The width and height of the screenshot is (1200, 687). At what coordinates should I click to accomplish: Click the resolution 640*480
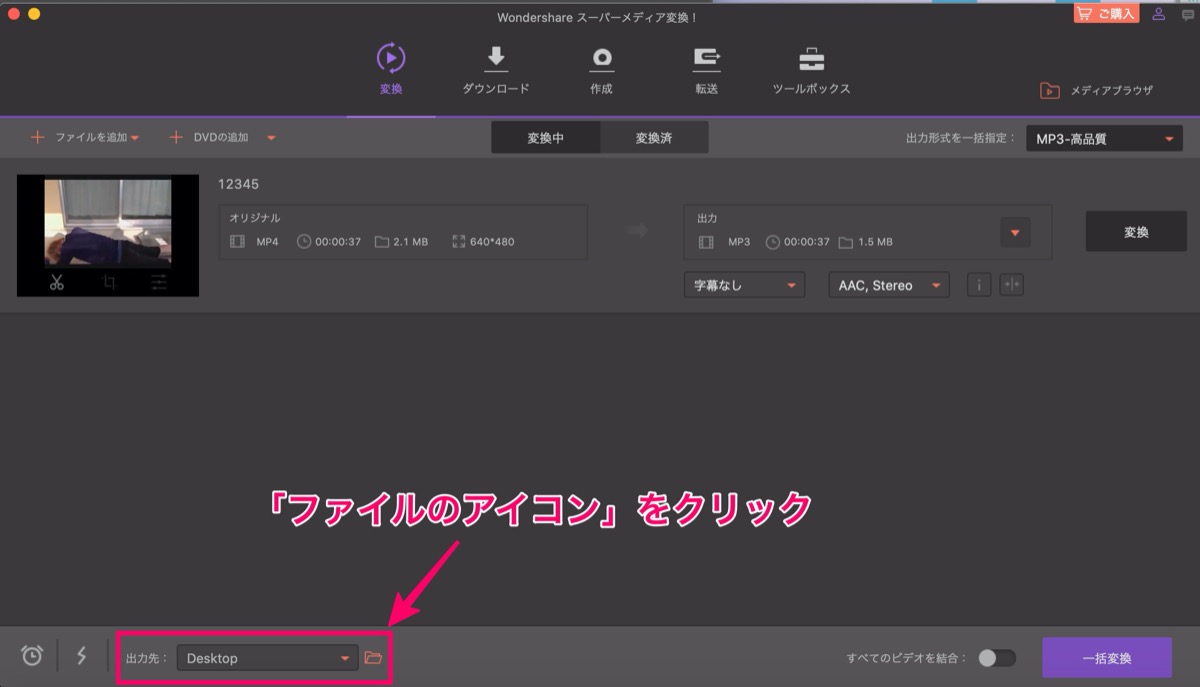coord(493,242)
